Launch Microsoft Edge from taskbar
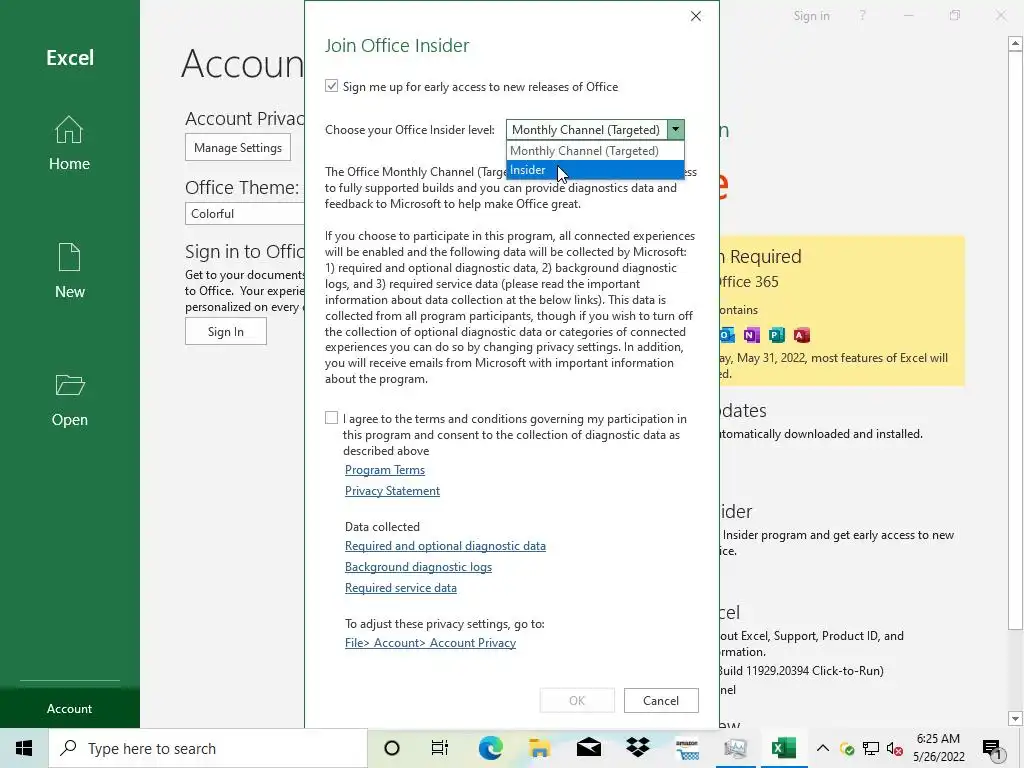Screen dimensions: 1024x768 point(490,748)
